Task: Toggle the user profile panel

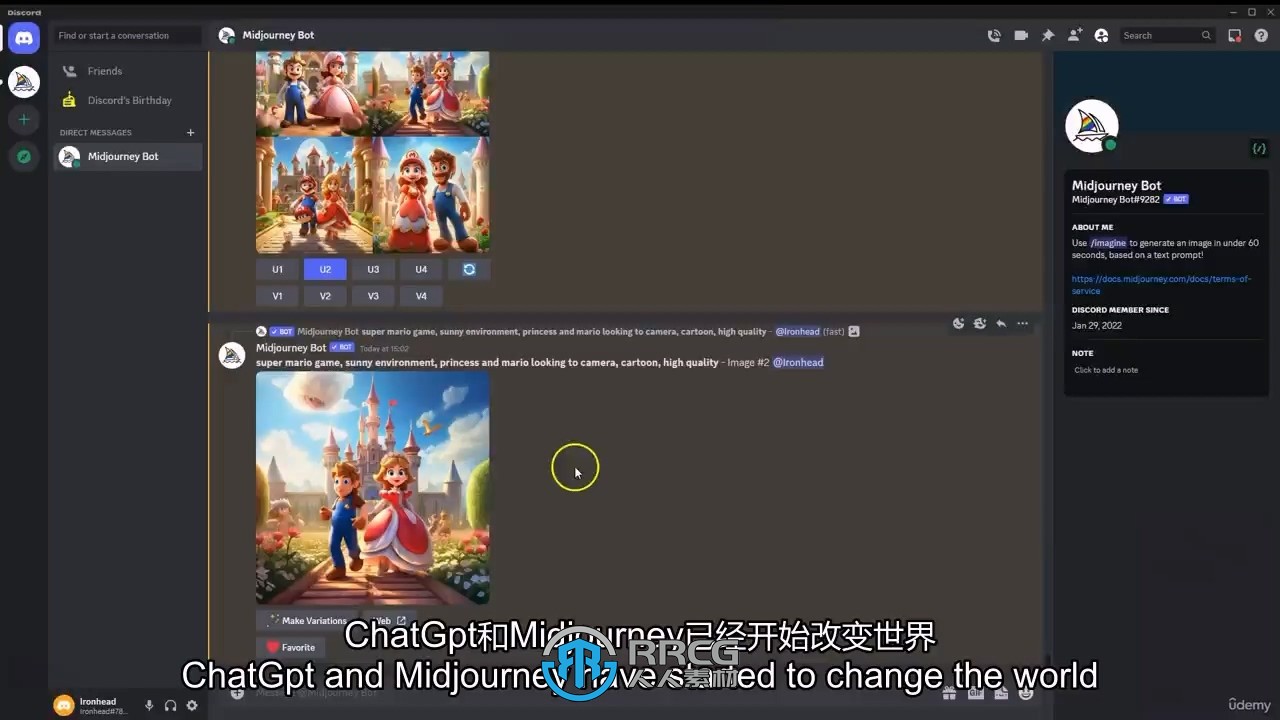Action: (1101, 35)
